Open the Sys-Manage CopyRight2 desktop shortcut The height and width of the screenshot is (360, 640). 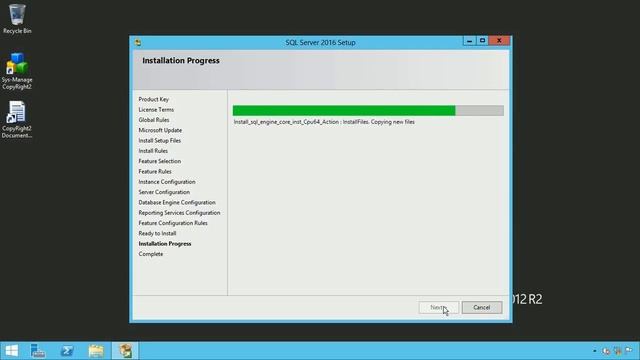coord(17,71)
